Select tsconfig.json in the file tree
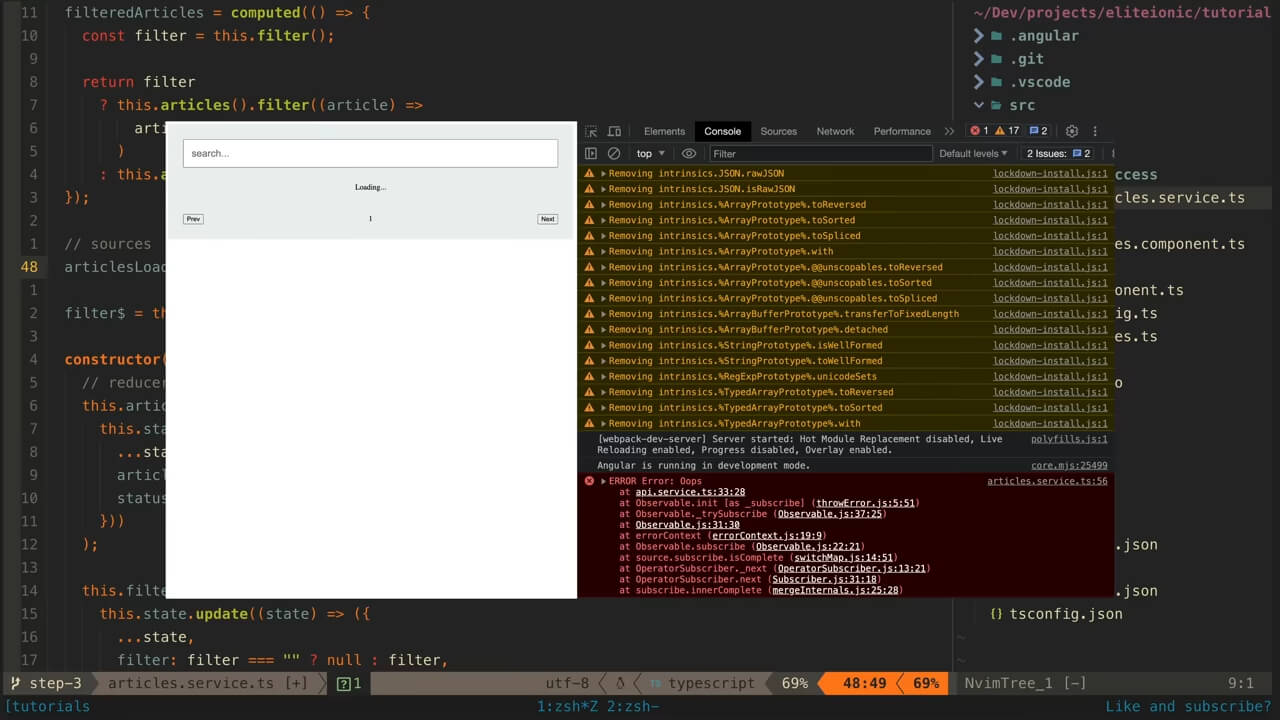Viewport: 1280px width, 720px height. [x=1066, y=614]
